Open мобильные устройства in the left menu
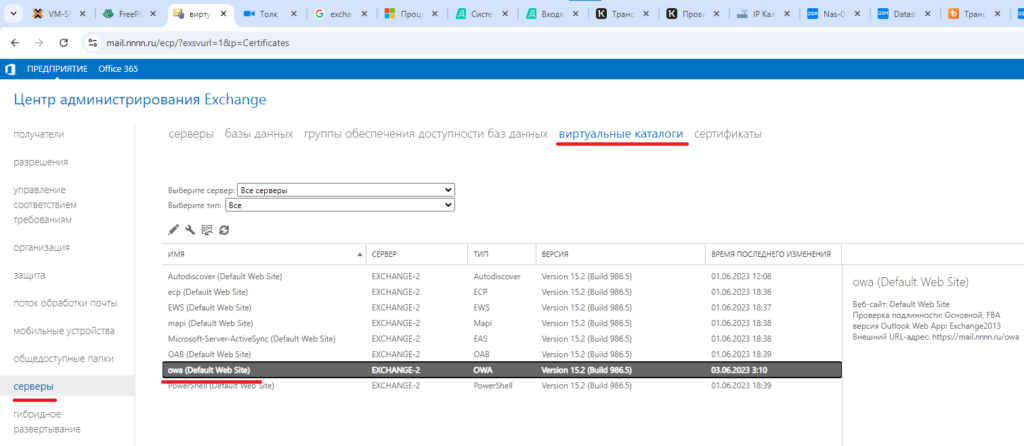The height and width of the screenshot is (446, 1024). [64, 331]
